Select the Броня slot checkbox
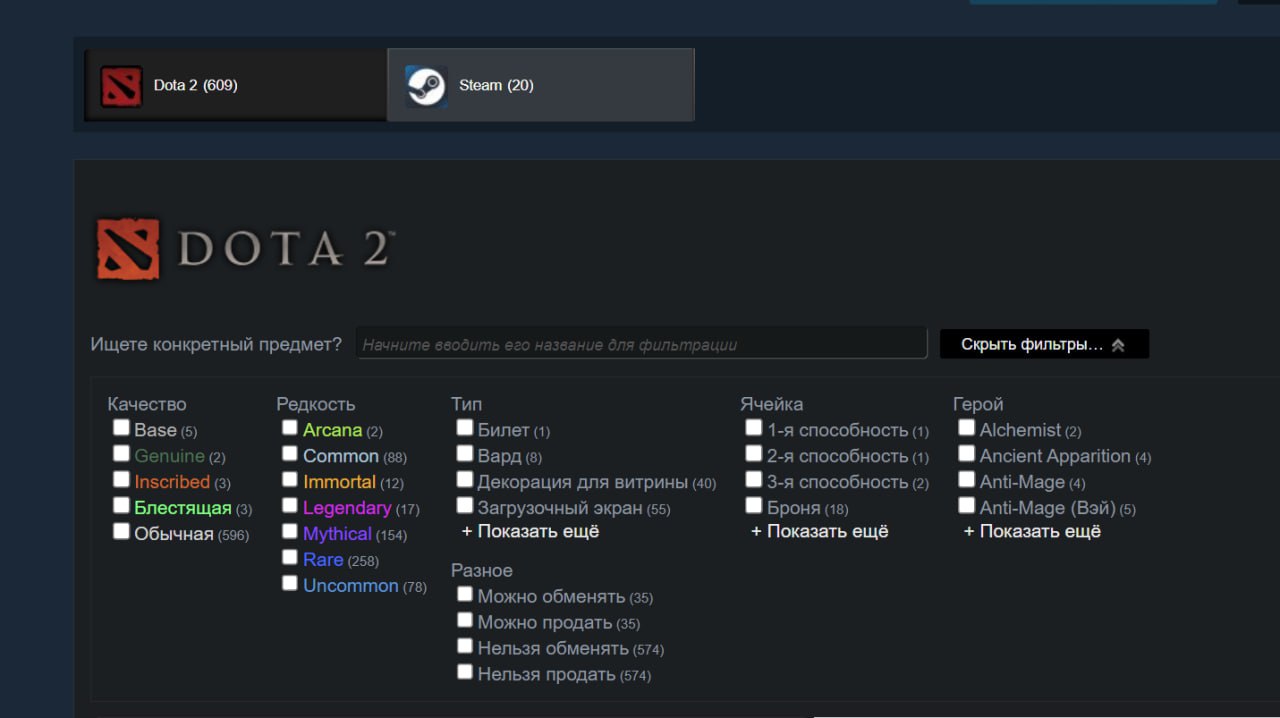Image resolution: width=1280 pixels, height=718 pixels. pos(754,505)
